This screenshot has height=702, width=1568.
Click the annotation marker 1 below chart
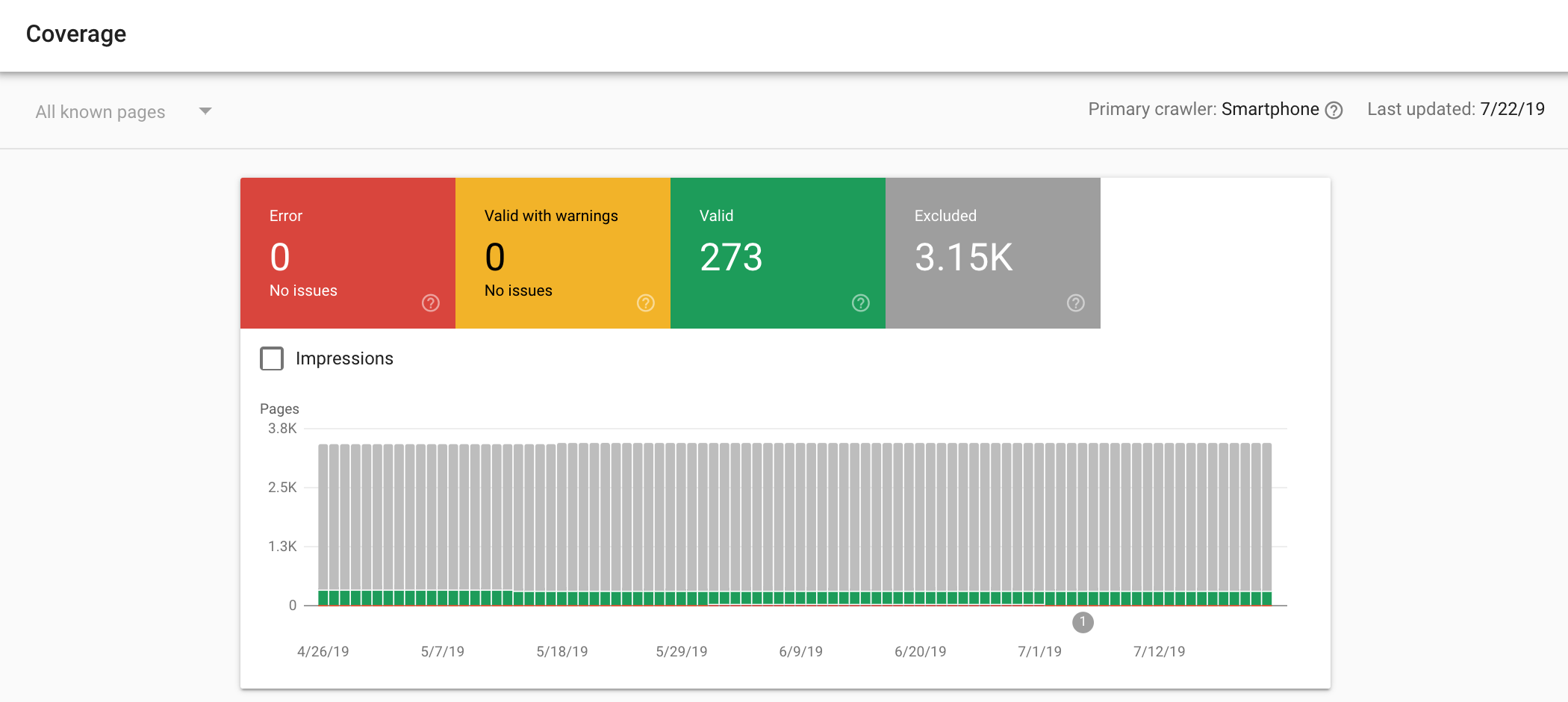point(1083,622)
